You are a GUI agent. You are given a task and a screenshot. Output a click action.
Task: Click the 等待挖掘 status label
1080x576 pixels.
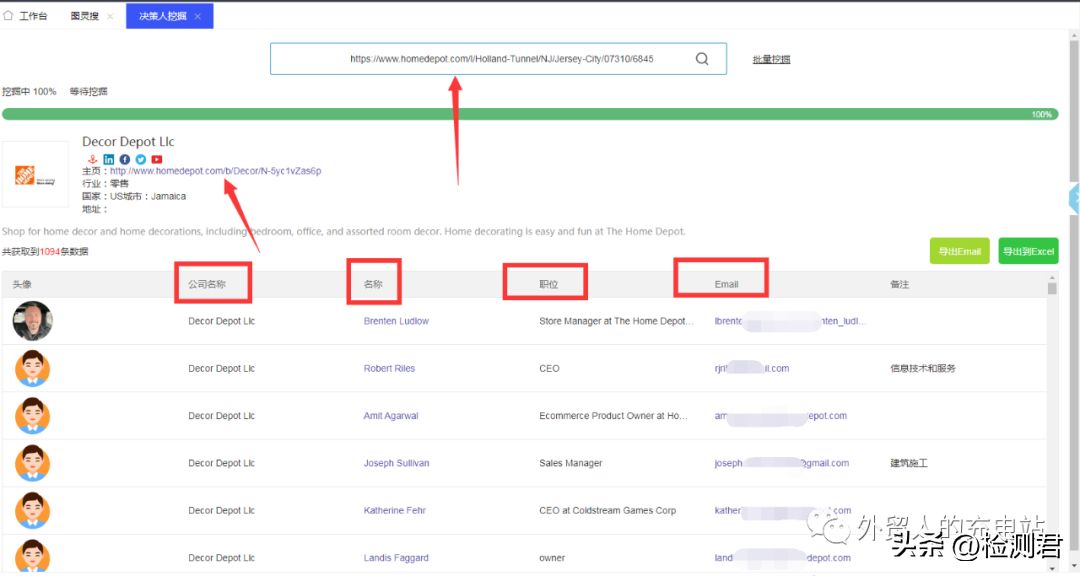pyautogui.click(x=88, y=92)
